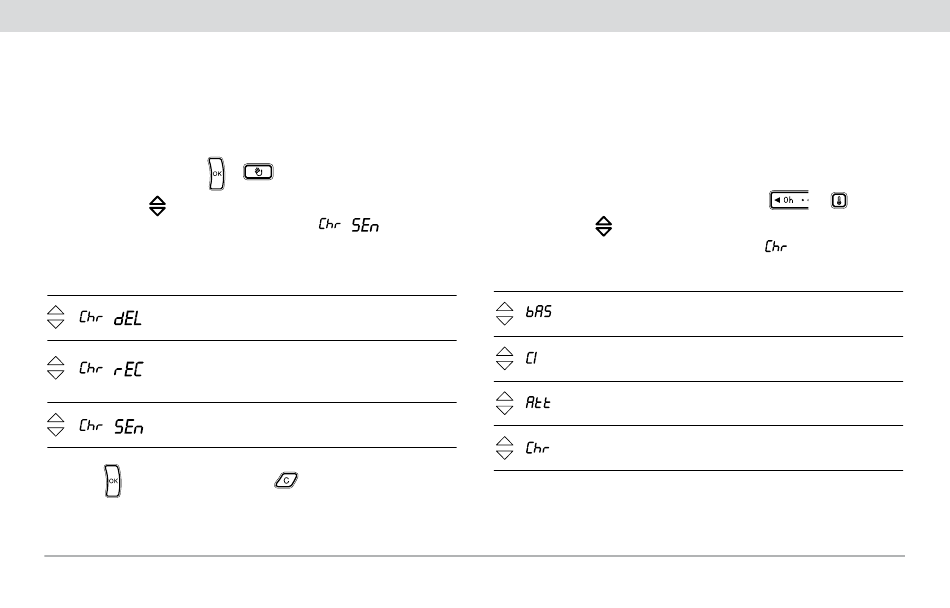The height and width of the screenshot is (608, 950).
Task: Click the up/down arrows beside 'Chr dEL'
Action: tap(57, 318)
